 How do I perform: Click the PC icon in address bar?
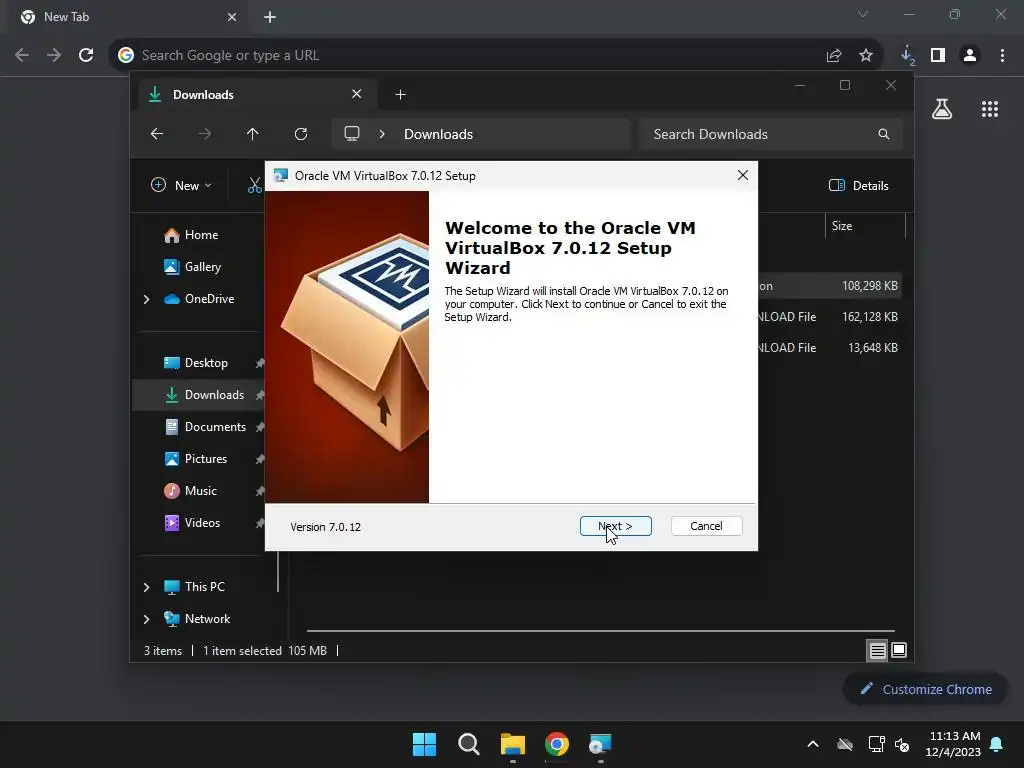pyautogui.click(x=352, y=134)
